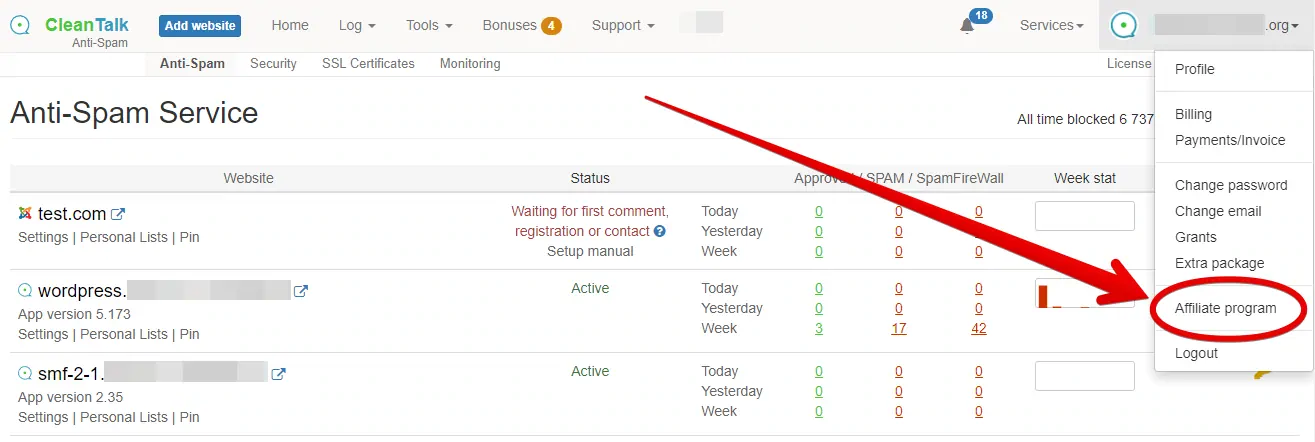This screenshot has width=1315, height=442.
Task: Expand the Services dropdown
Action: point(1051,26)
